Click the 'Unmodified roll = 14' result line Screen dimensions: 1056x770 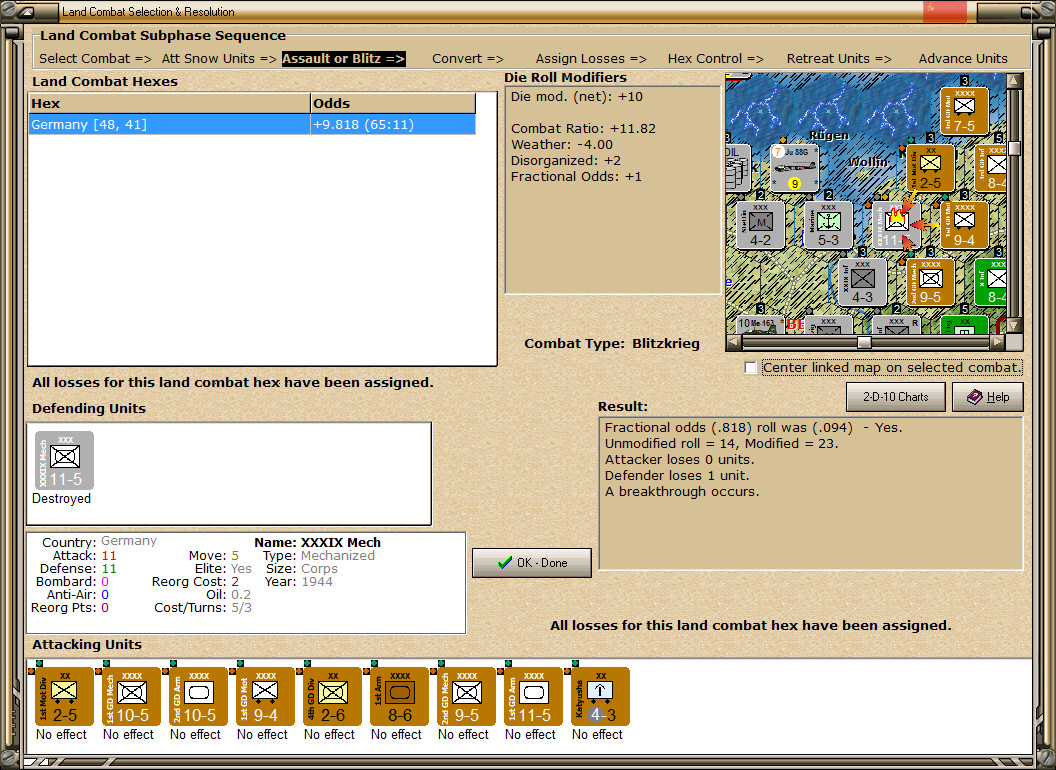click(x=721, y=443)
